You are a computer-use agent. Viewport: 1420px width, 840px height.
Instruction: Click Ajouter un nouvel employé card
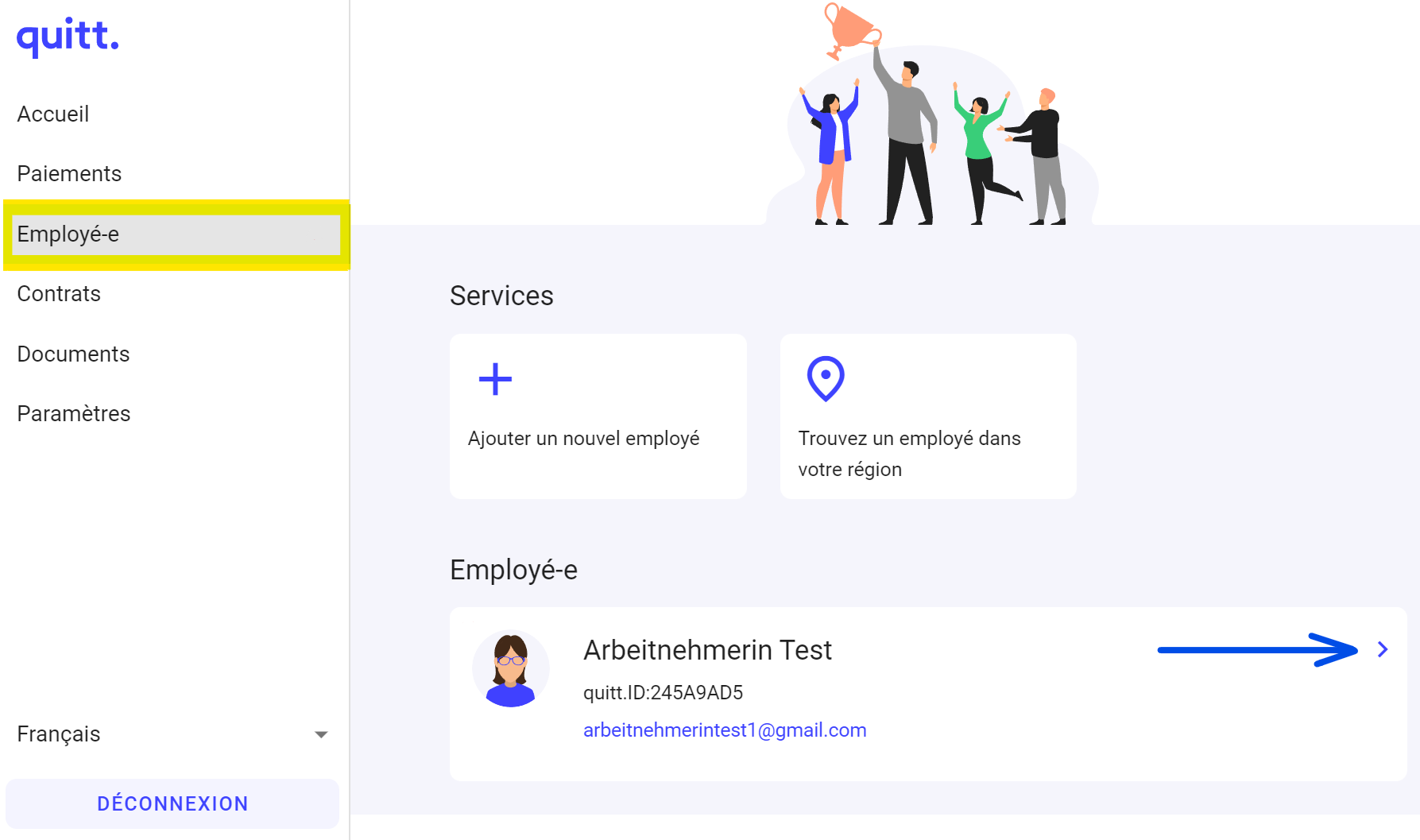598,416
